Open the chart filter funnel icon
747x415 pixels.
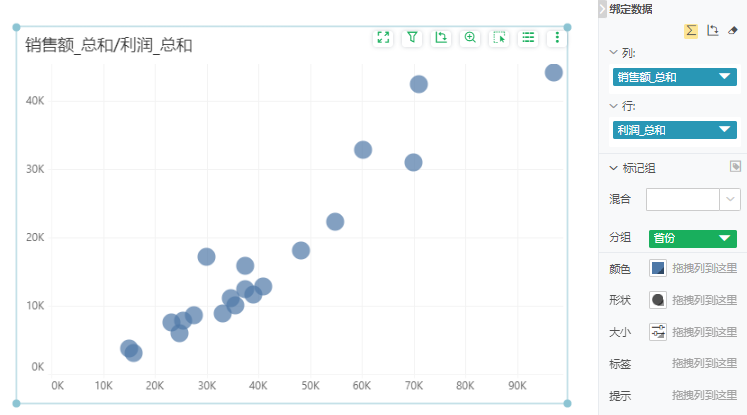412,38
